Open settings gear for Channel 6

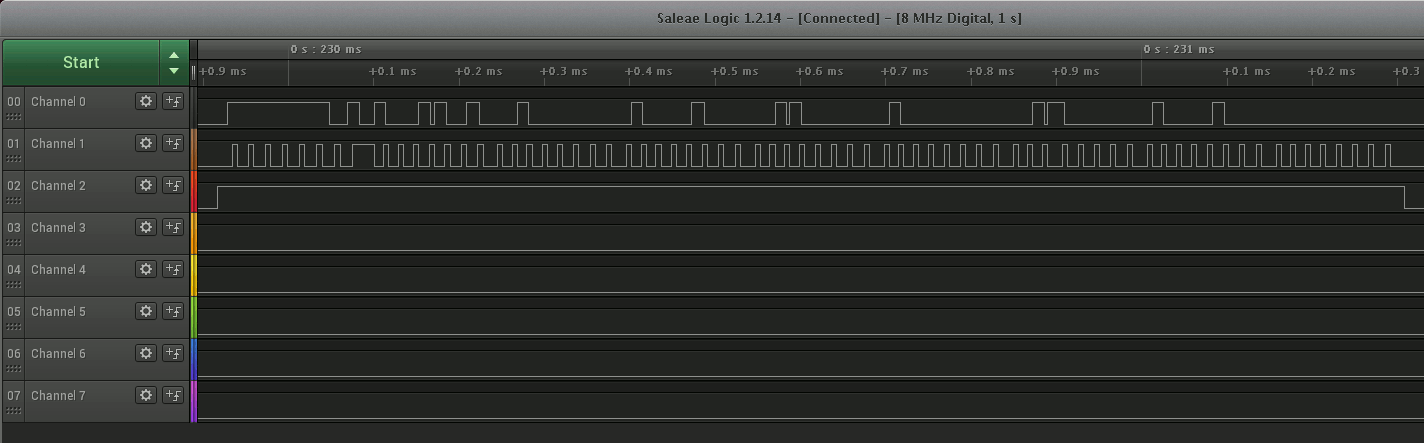[146, 353]
